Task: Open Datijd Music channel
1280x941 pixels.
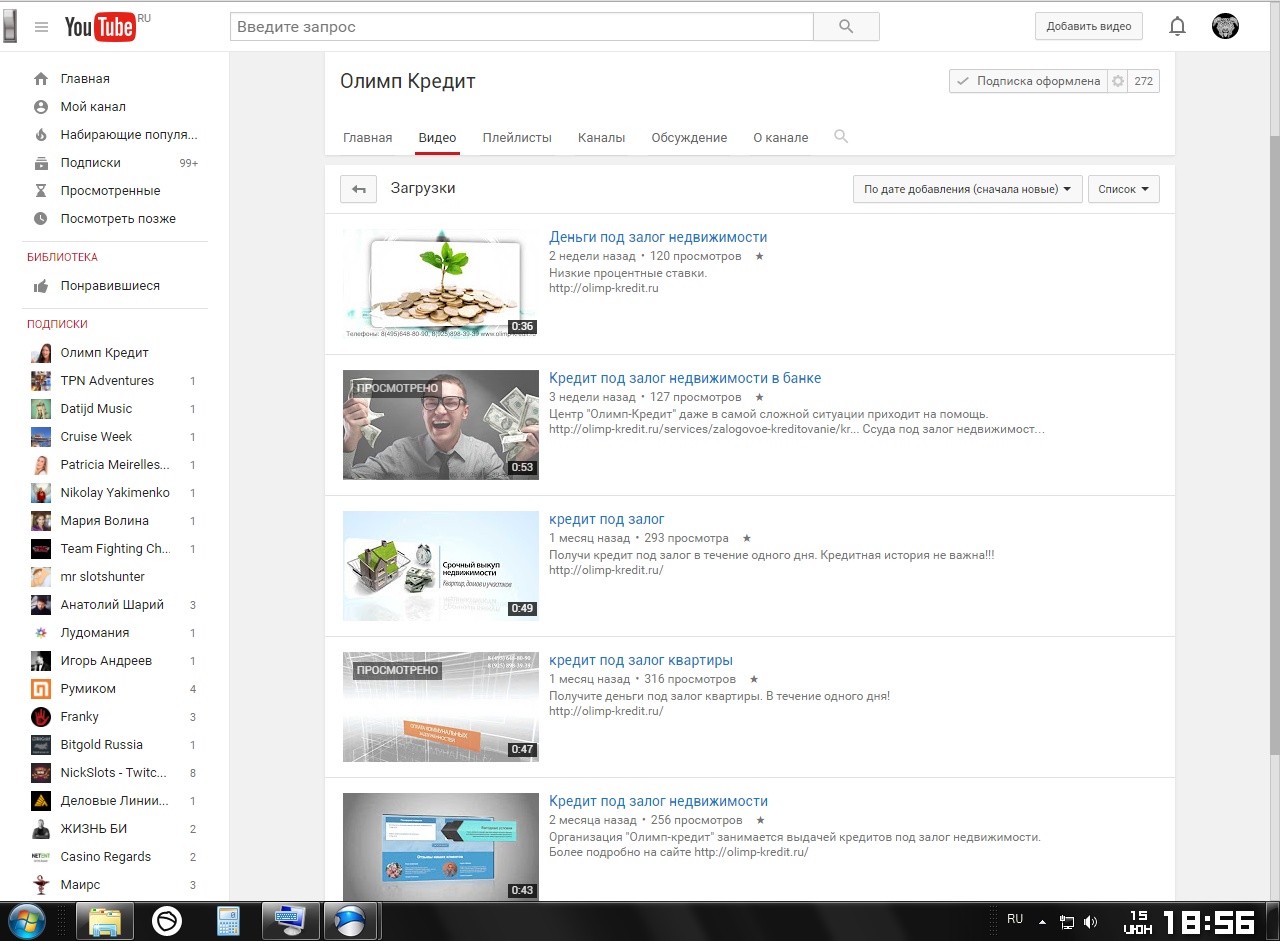Action: [96, 409]
